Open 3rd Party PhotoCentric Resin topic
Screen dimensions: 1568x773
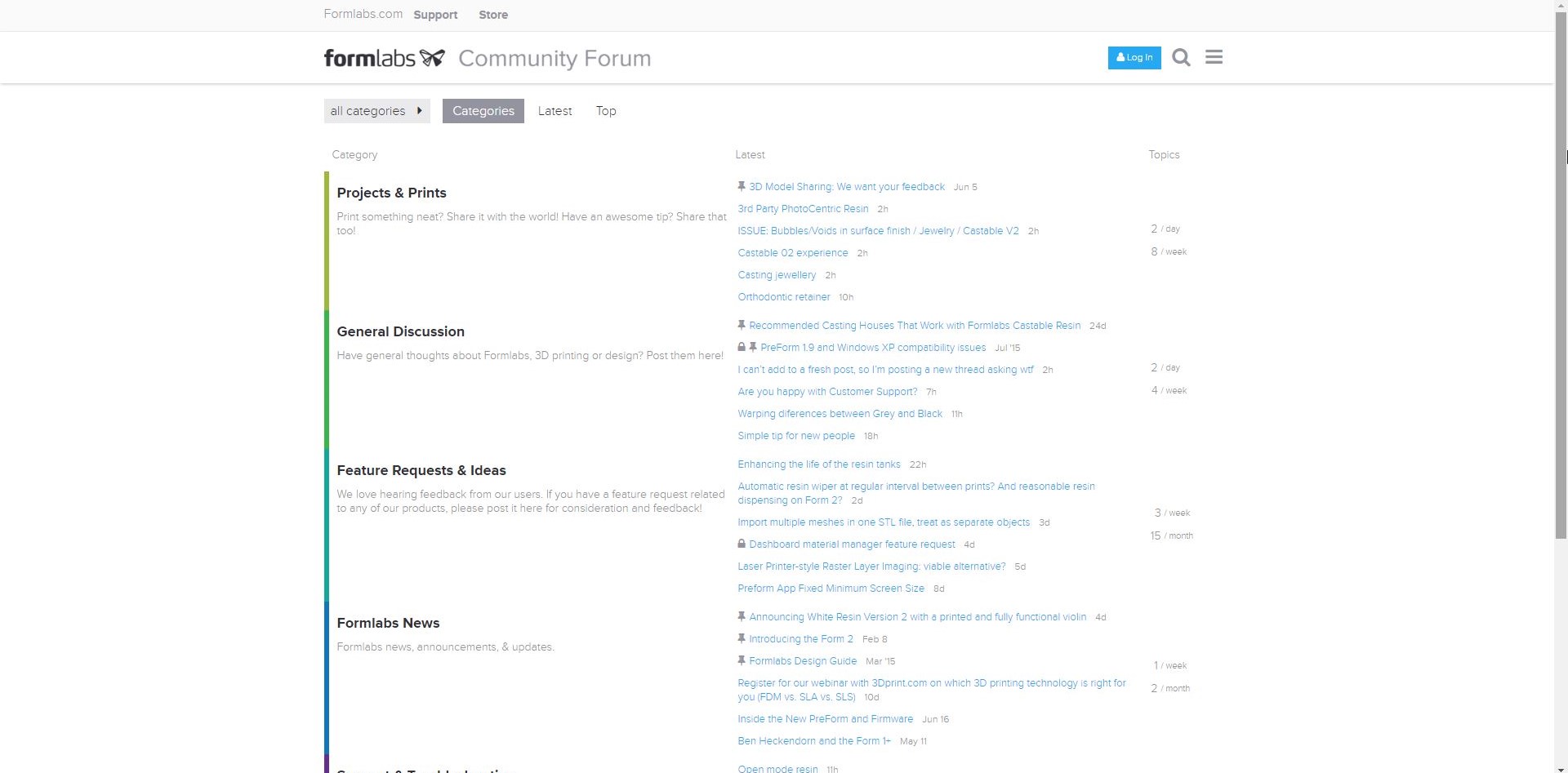[803, 209]
